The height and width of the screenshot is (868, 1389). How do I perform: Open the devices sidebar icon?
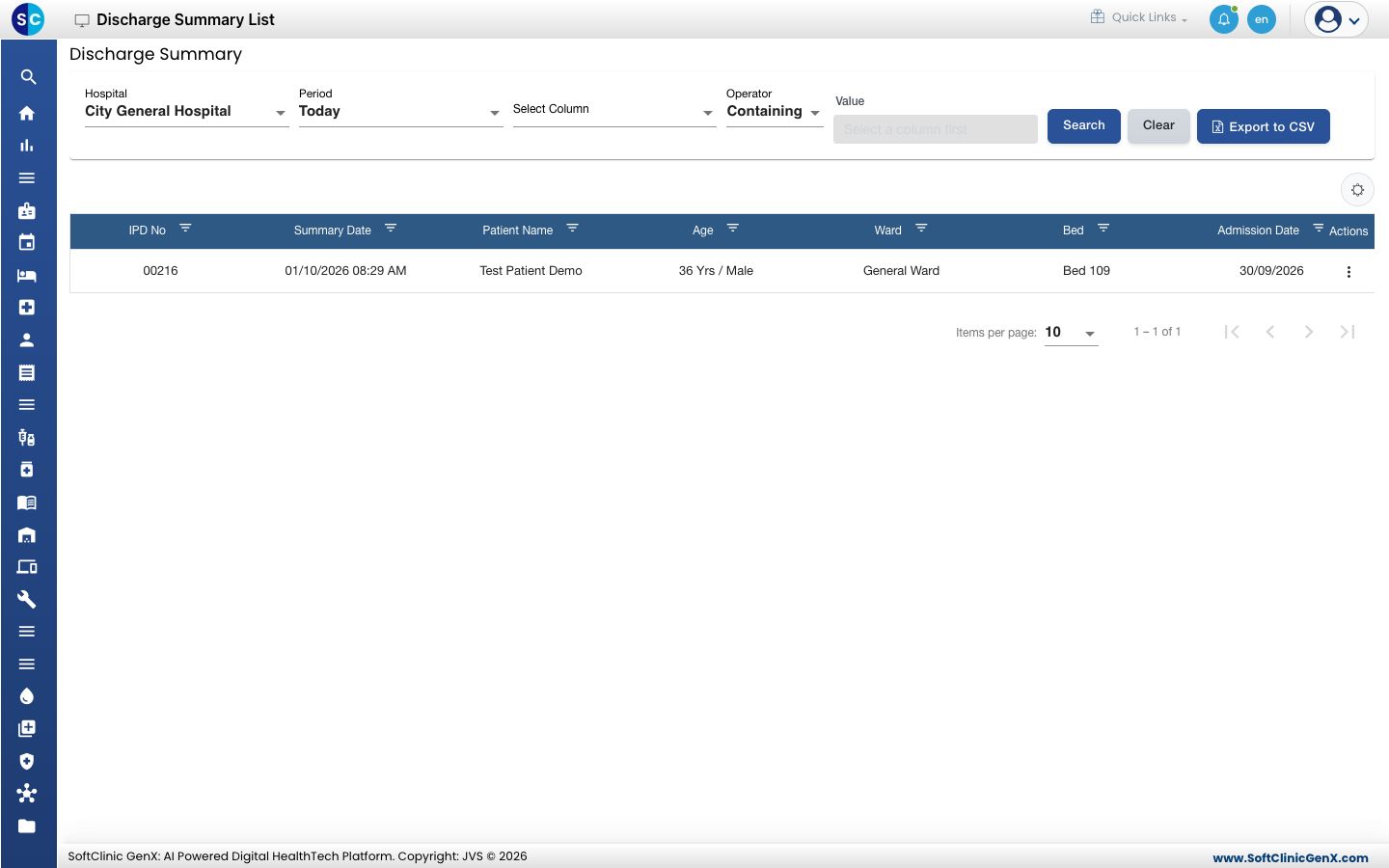click(27, 566)
